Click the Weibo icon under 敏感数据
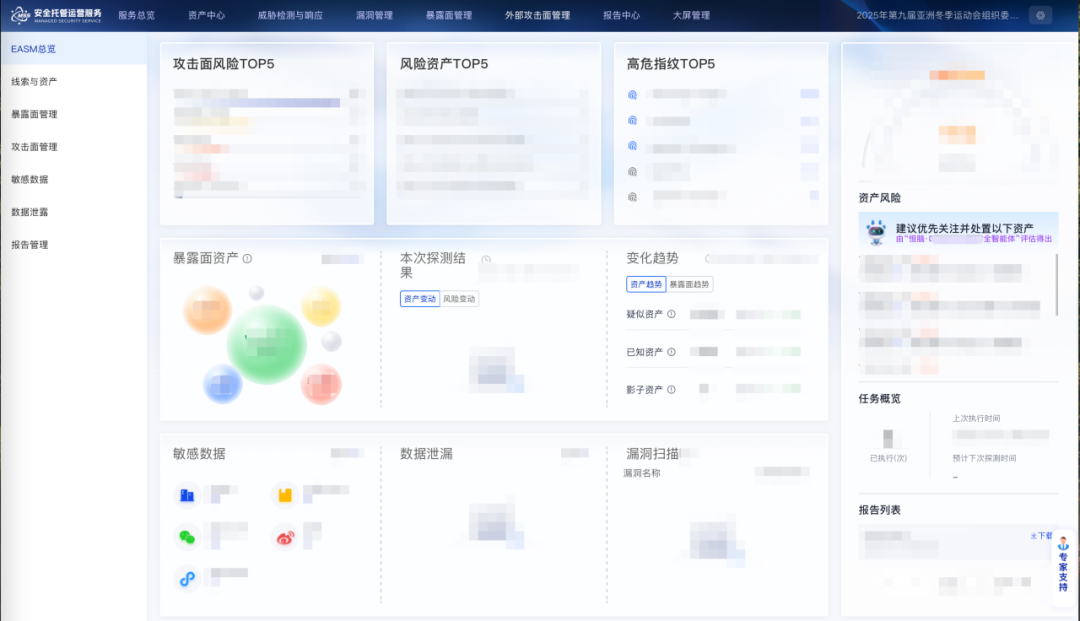This screenshot has width=1080, height=621. (285, 537)
